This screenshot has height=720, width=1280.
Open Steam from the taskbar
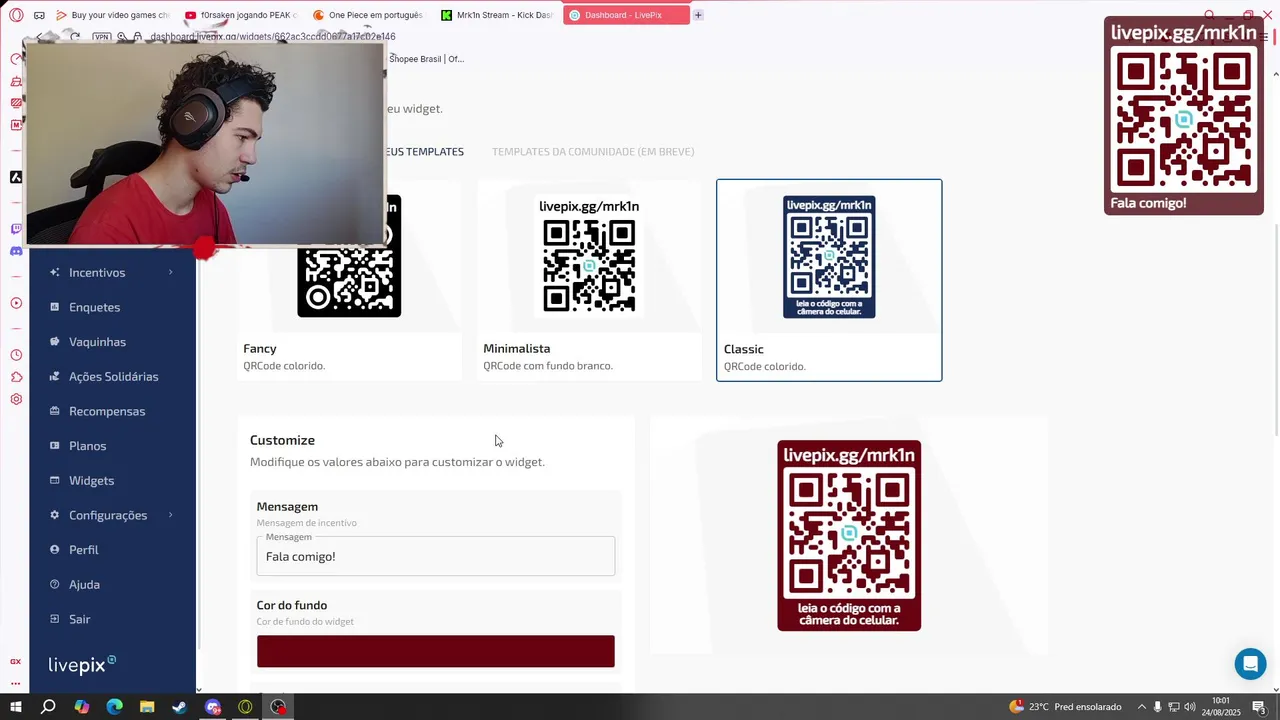pos(180,707)
